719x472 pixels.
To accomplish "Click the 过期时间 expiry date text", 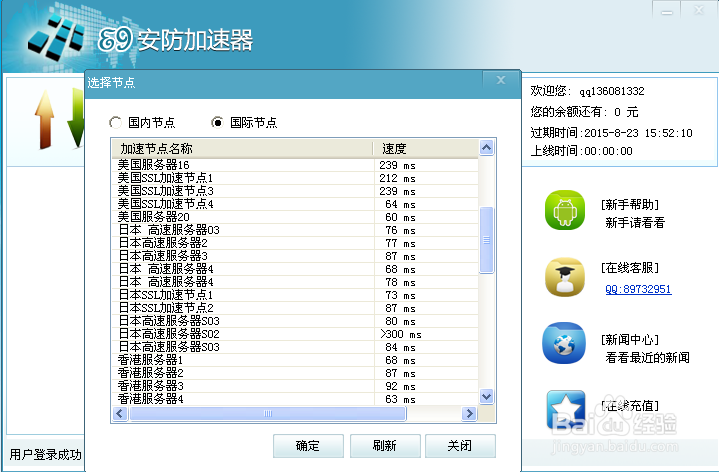I will [x=611, y=133].
